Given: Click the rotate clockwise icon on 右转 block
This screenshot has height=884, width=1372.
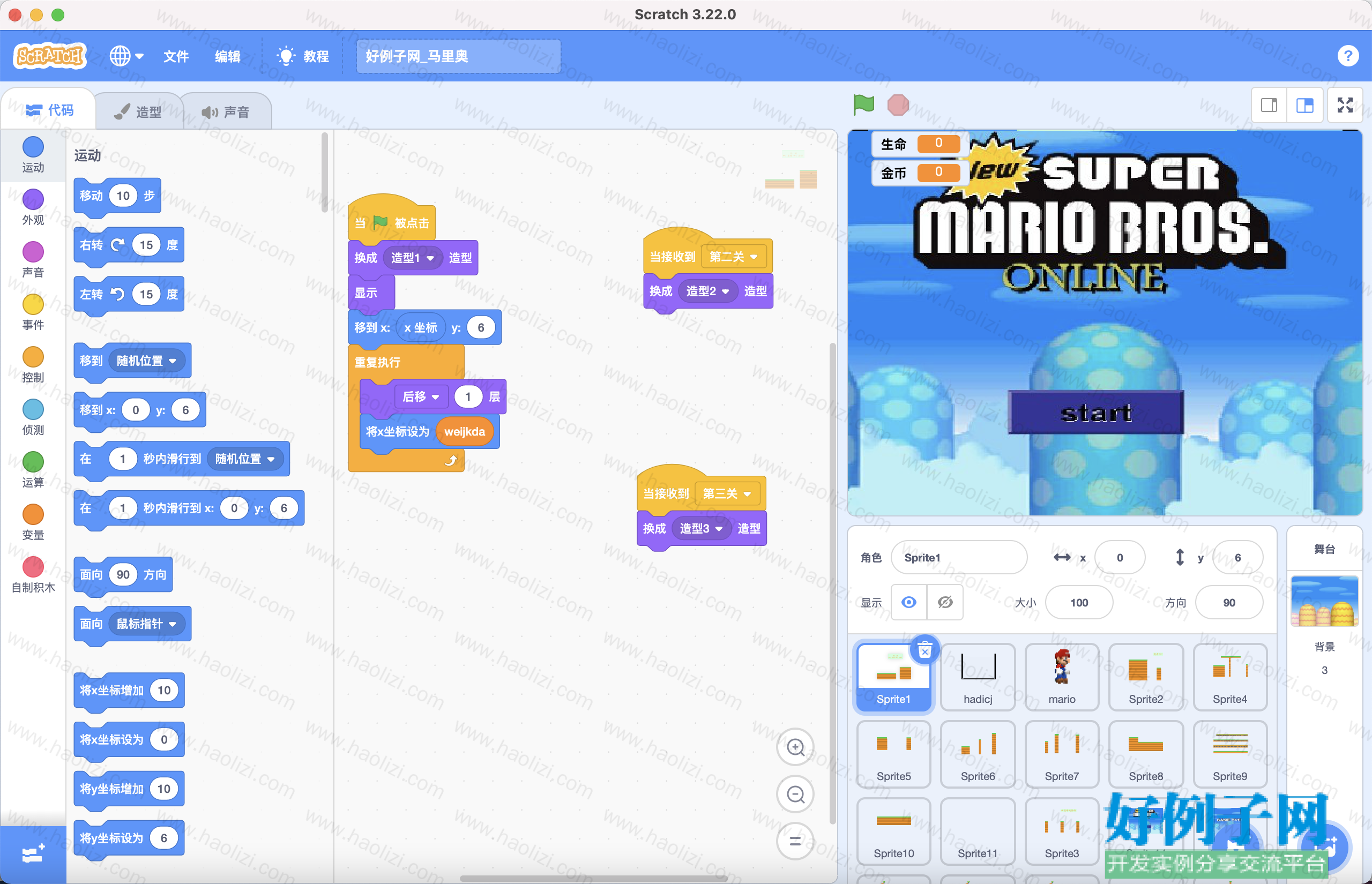Looking at the screenshot, I should click(118, 245).
